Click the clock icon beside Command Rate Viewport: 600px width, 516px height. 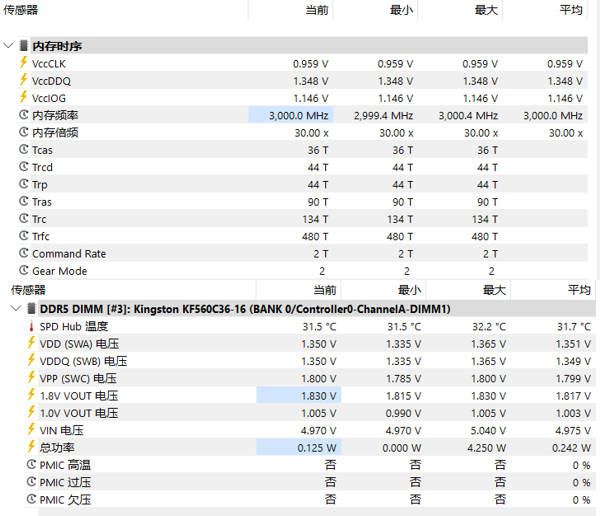(x=24, y=253)
